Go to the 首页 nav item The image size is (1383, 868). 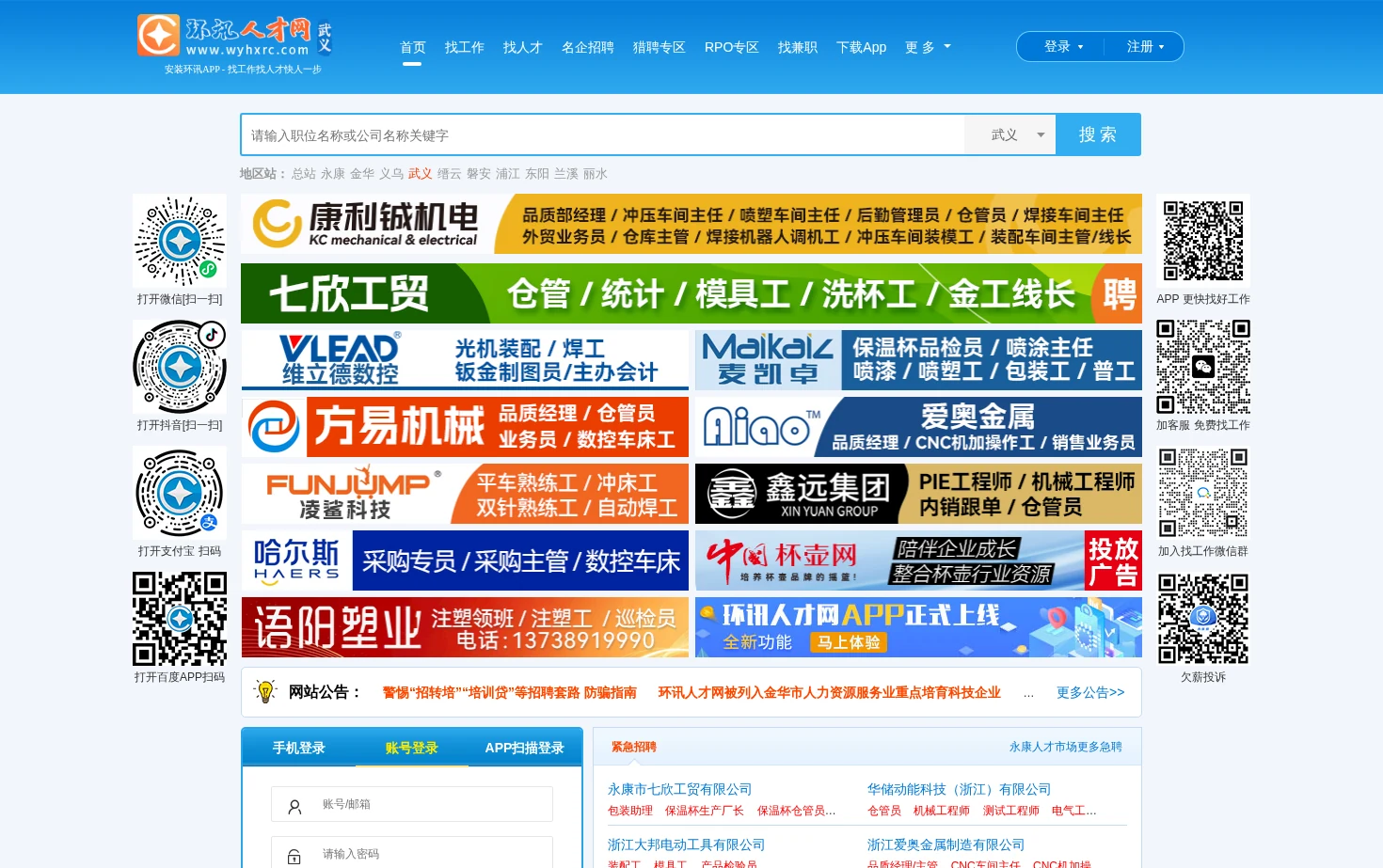click(x=412, y=47)
